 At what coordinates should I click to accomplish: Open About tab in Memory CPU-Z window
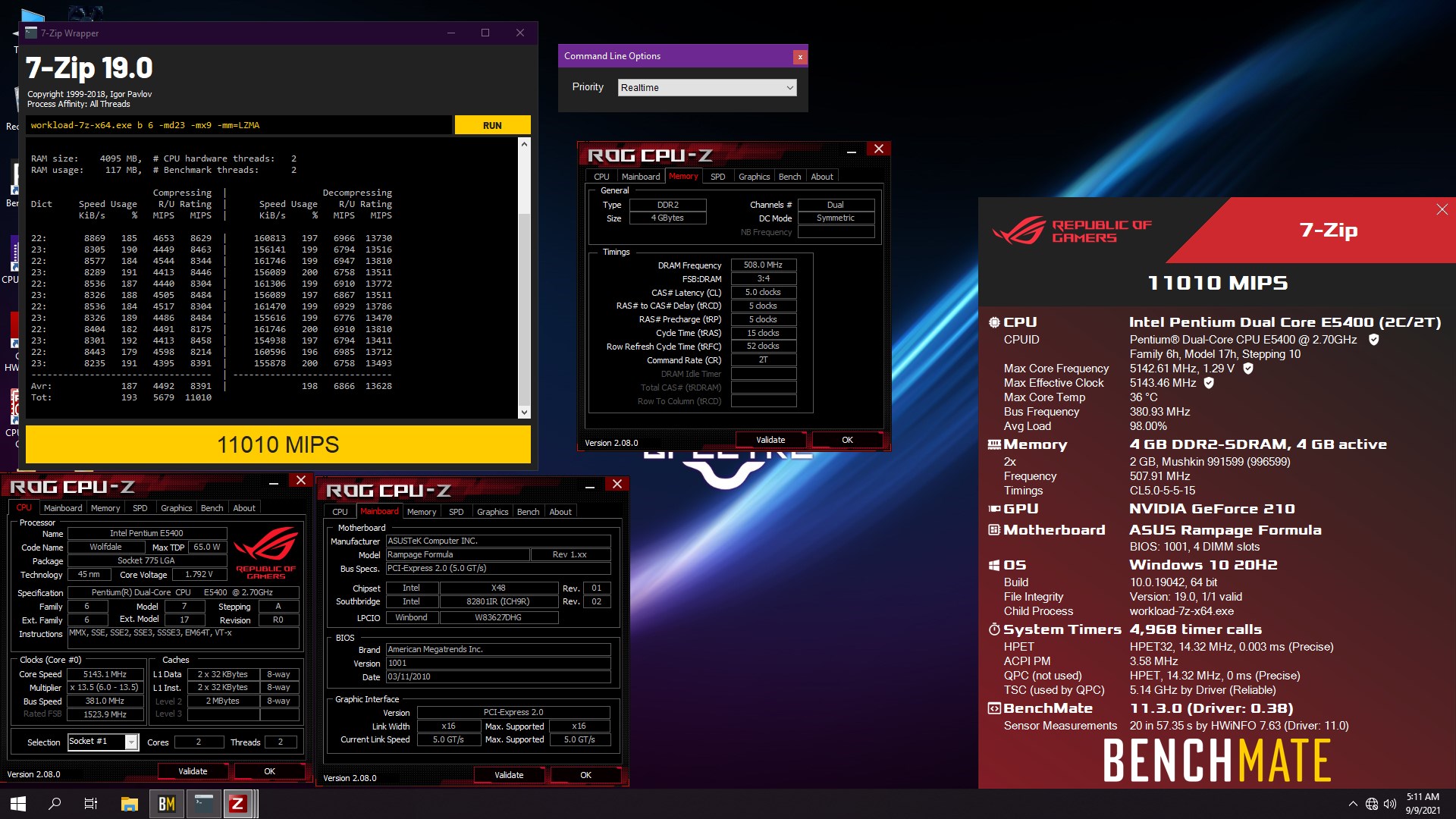point(822,177)
